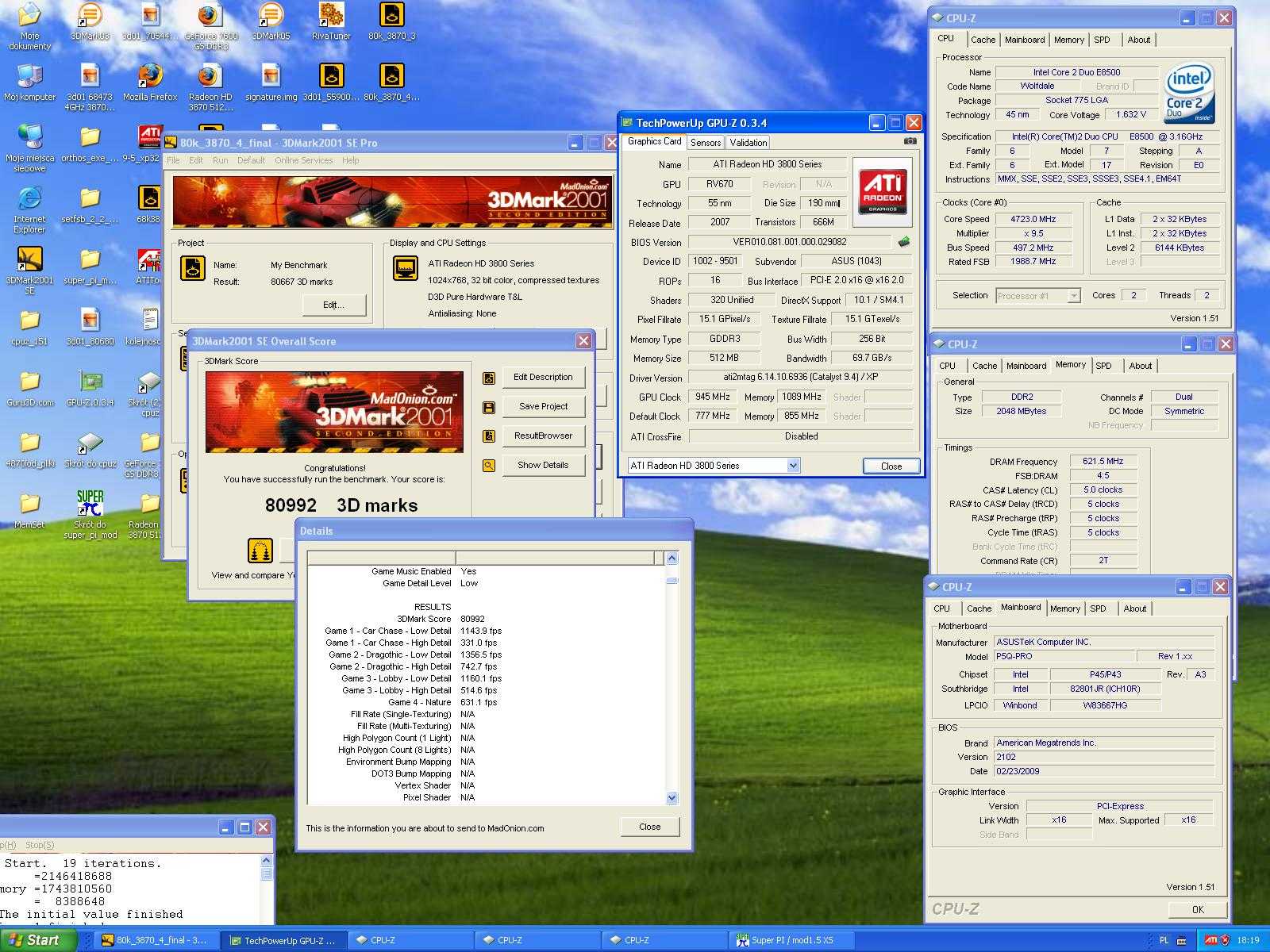The image size is (1270, 952).
Task: Click the ATI tray icon in system tray
Action: [x=1210, y=940]
